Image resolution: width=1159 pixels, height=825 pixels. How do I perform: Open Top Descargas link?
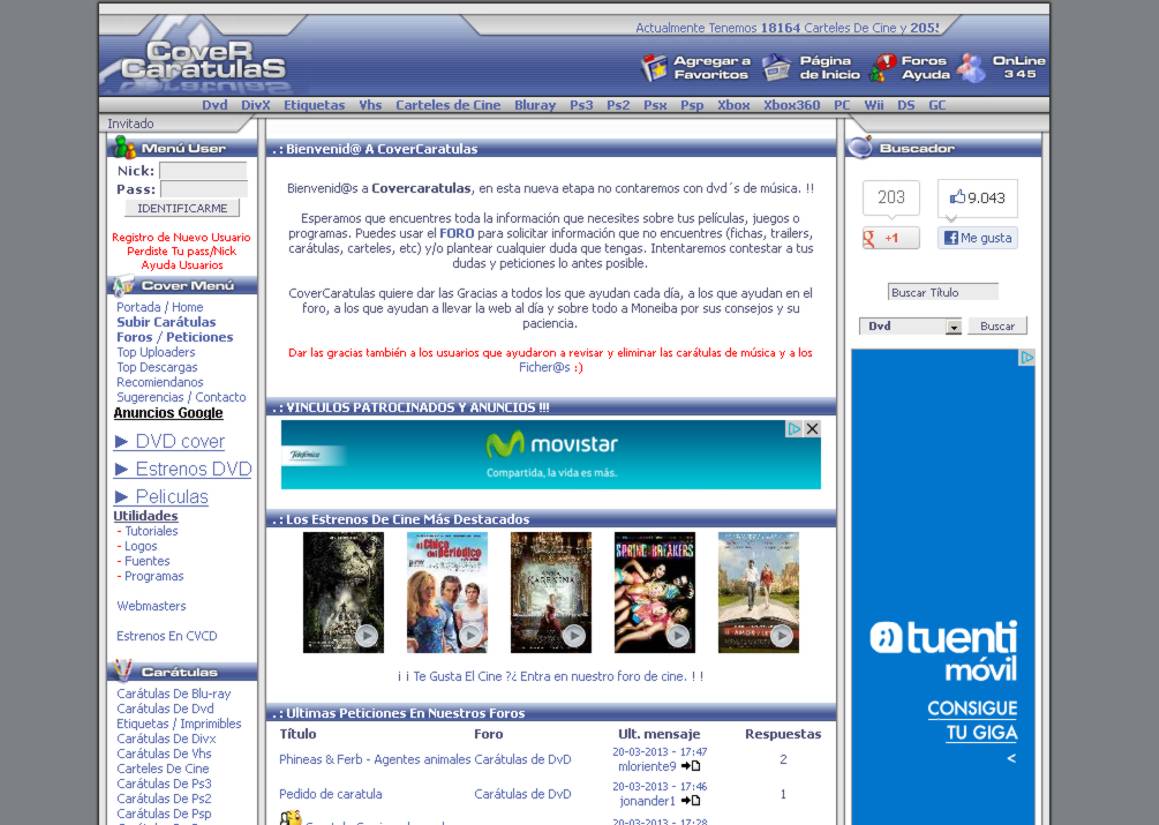click(x=157, y=367)
